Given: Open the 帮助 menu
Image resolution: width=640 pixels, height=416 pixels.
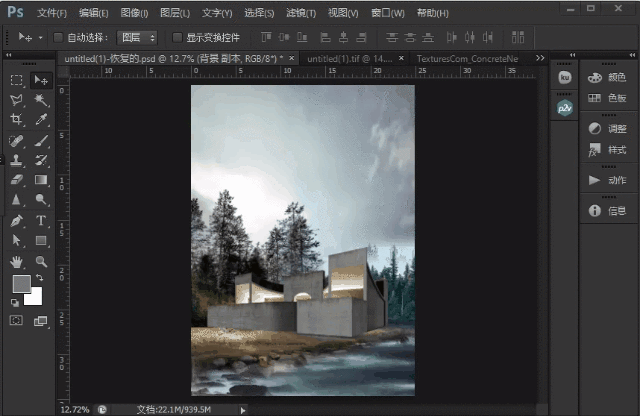Looking at the screenshot, I should 432,13.
